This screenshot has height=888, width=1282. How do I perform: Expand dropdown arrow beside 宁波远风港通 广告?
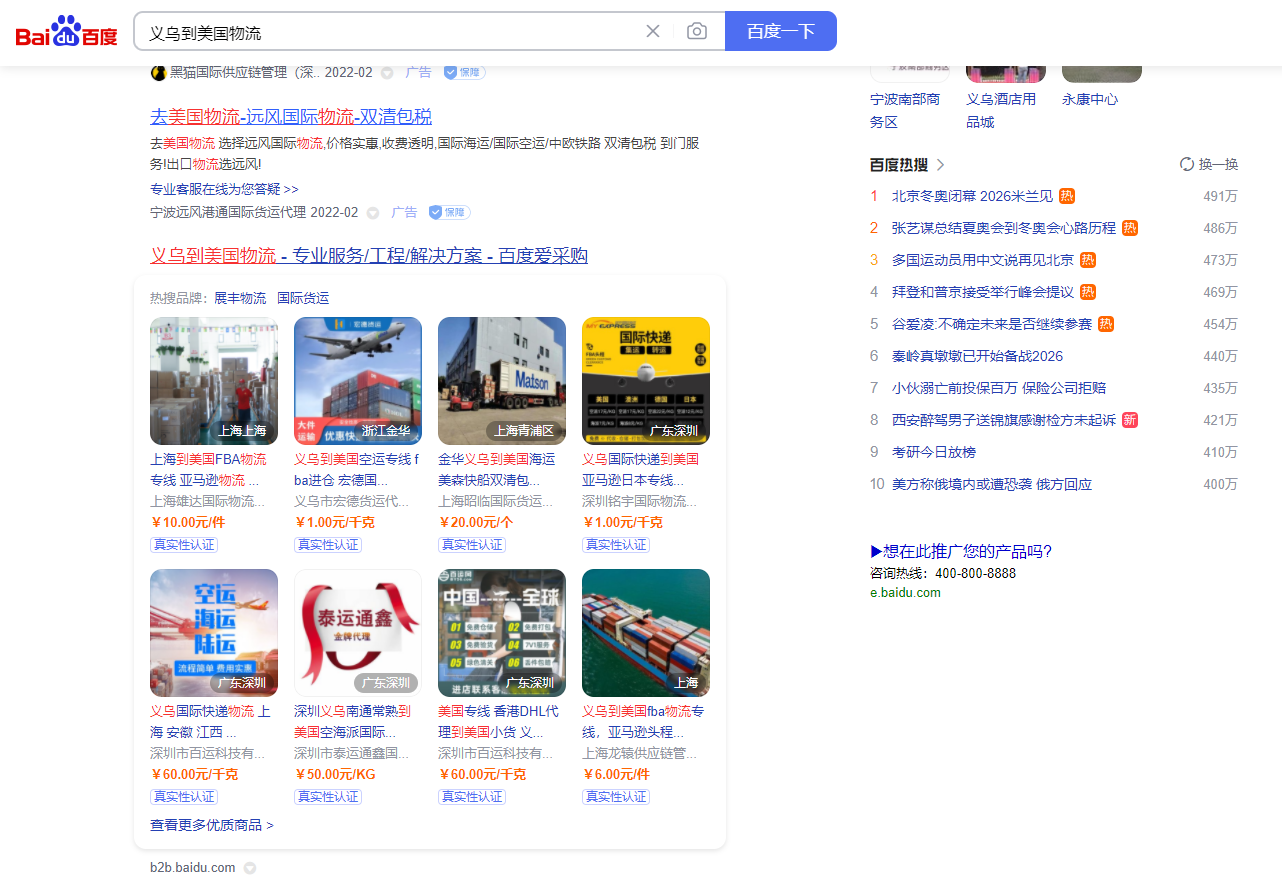[x=373, y=213]
